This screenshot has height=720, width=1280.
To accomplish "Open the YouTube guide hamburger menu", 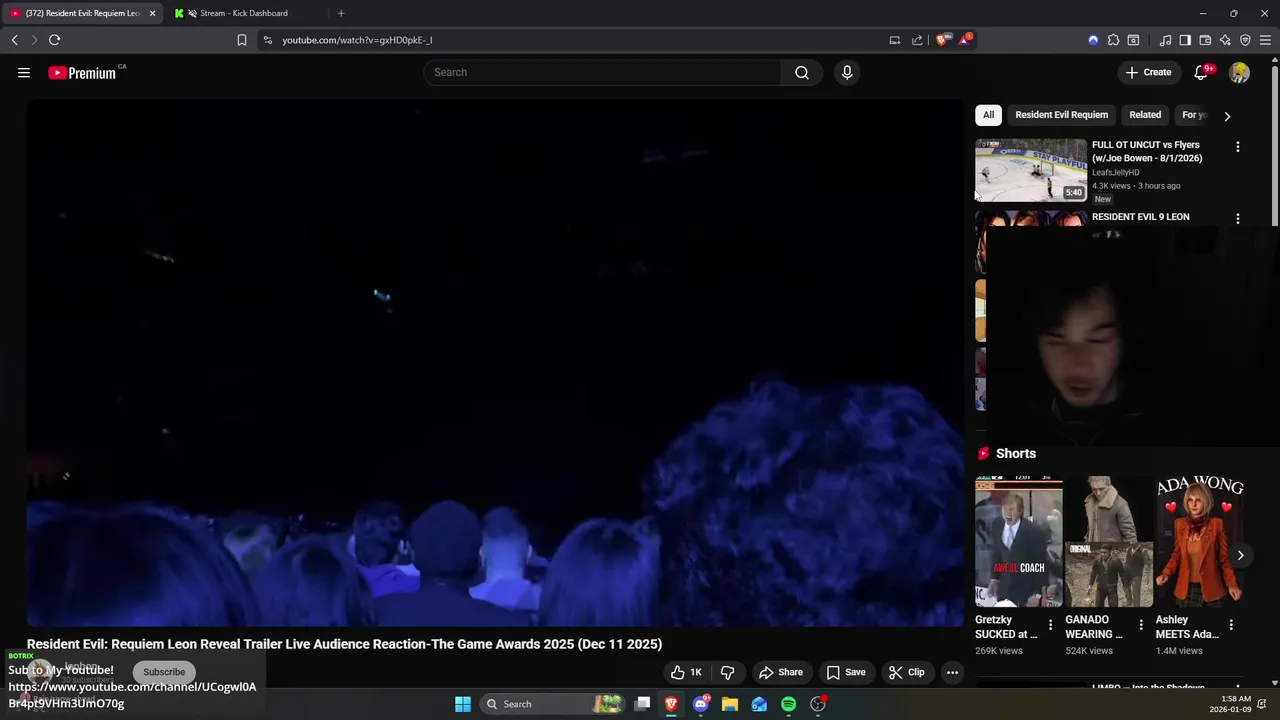I will pyautogui.click(x=24, y=72).
